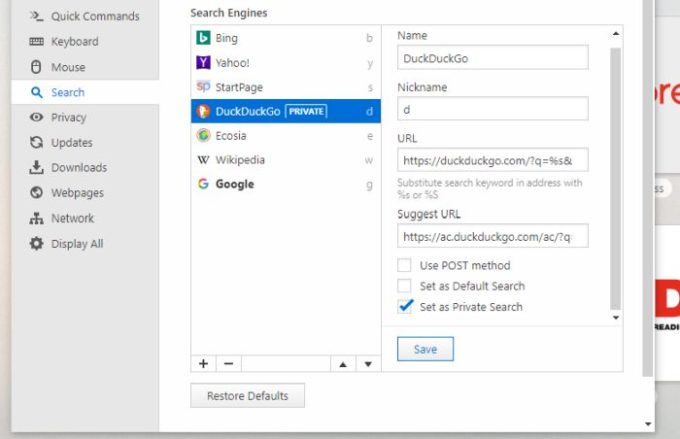Click the Bing search engine icon
The image size is (680, 439).
pos(203,38)
